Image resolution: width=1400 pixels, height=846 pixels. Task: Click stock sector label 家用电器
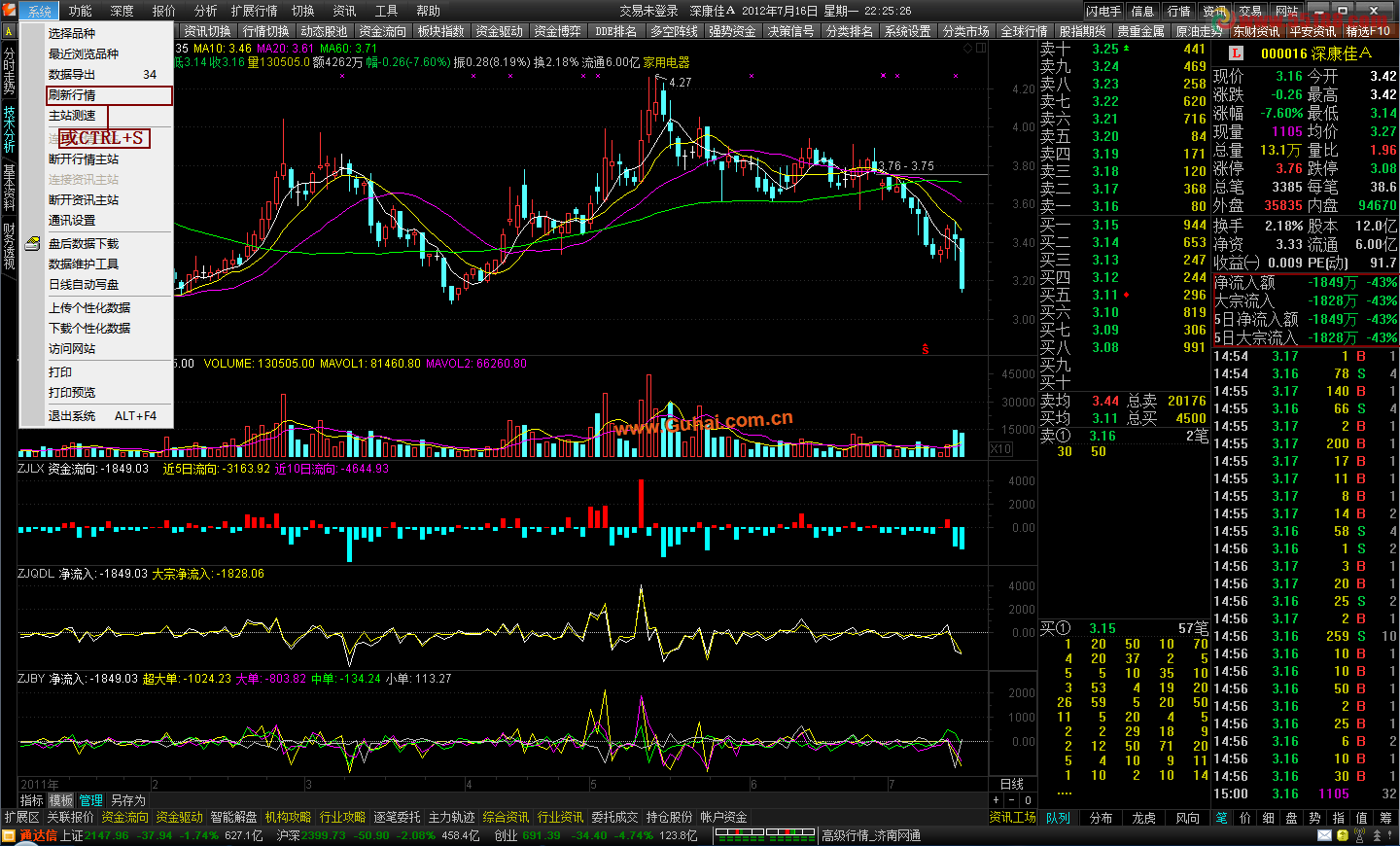coord(666,62)
